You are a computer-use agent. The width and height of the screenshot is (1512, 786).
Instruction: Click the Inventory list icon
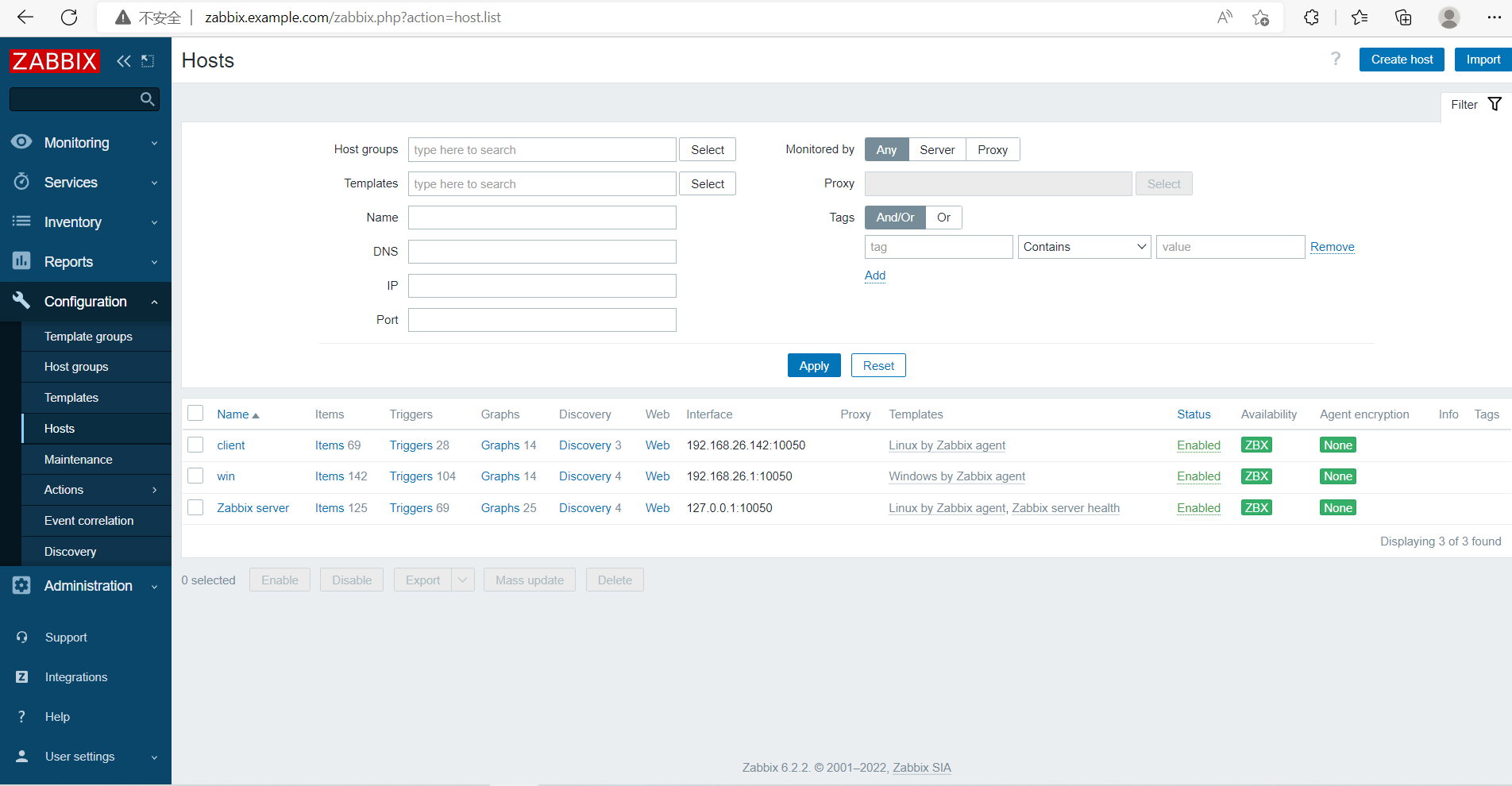(21, 222)
